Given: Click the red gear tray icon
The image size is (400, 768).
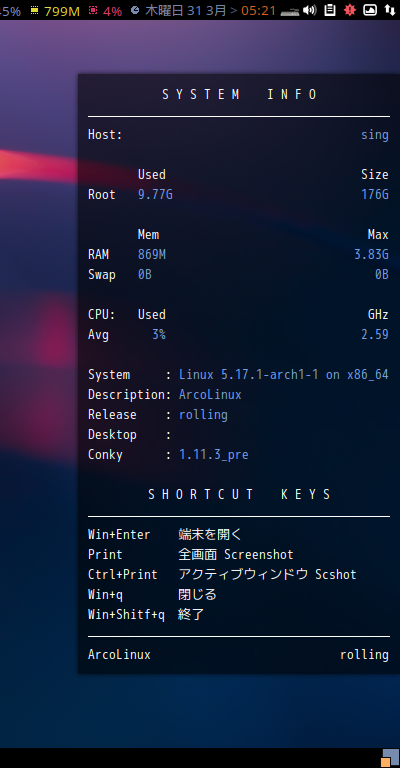Looking at the screenshot, I should [x=350, y=9].
